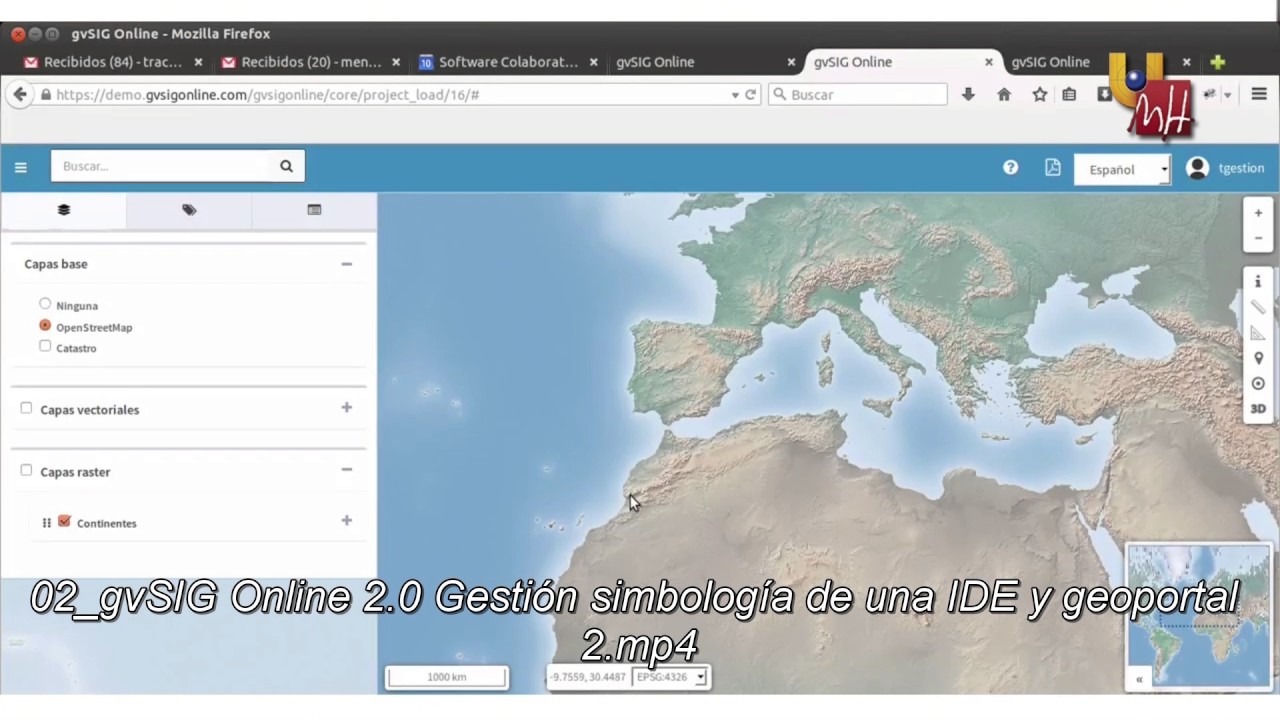Open Firefox downloads arrow
This screenshot has width=1280, height=720.
coord(968,94)
